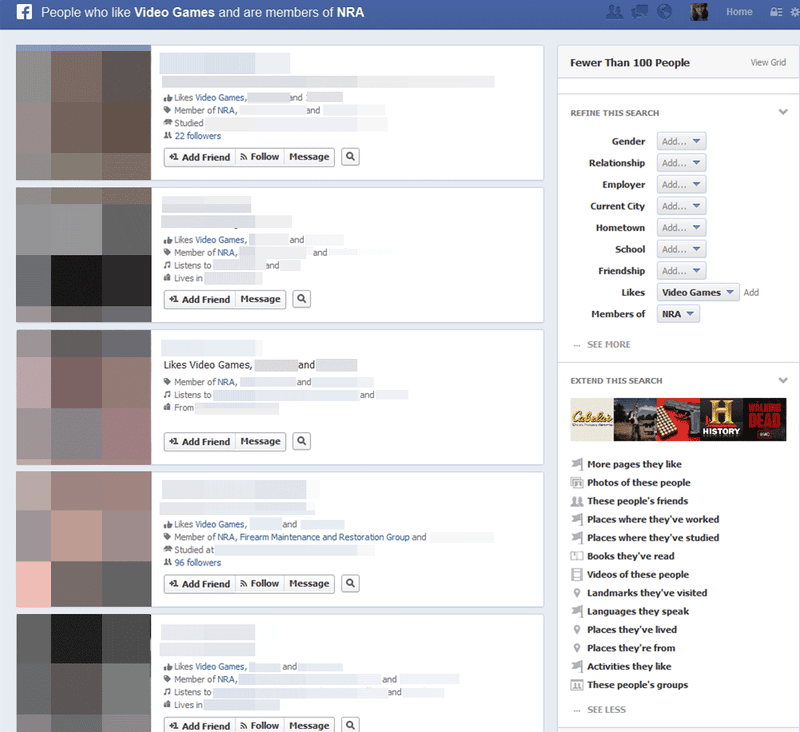Message the person with 96 followers

[309, 584]
